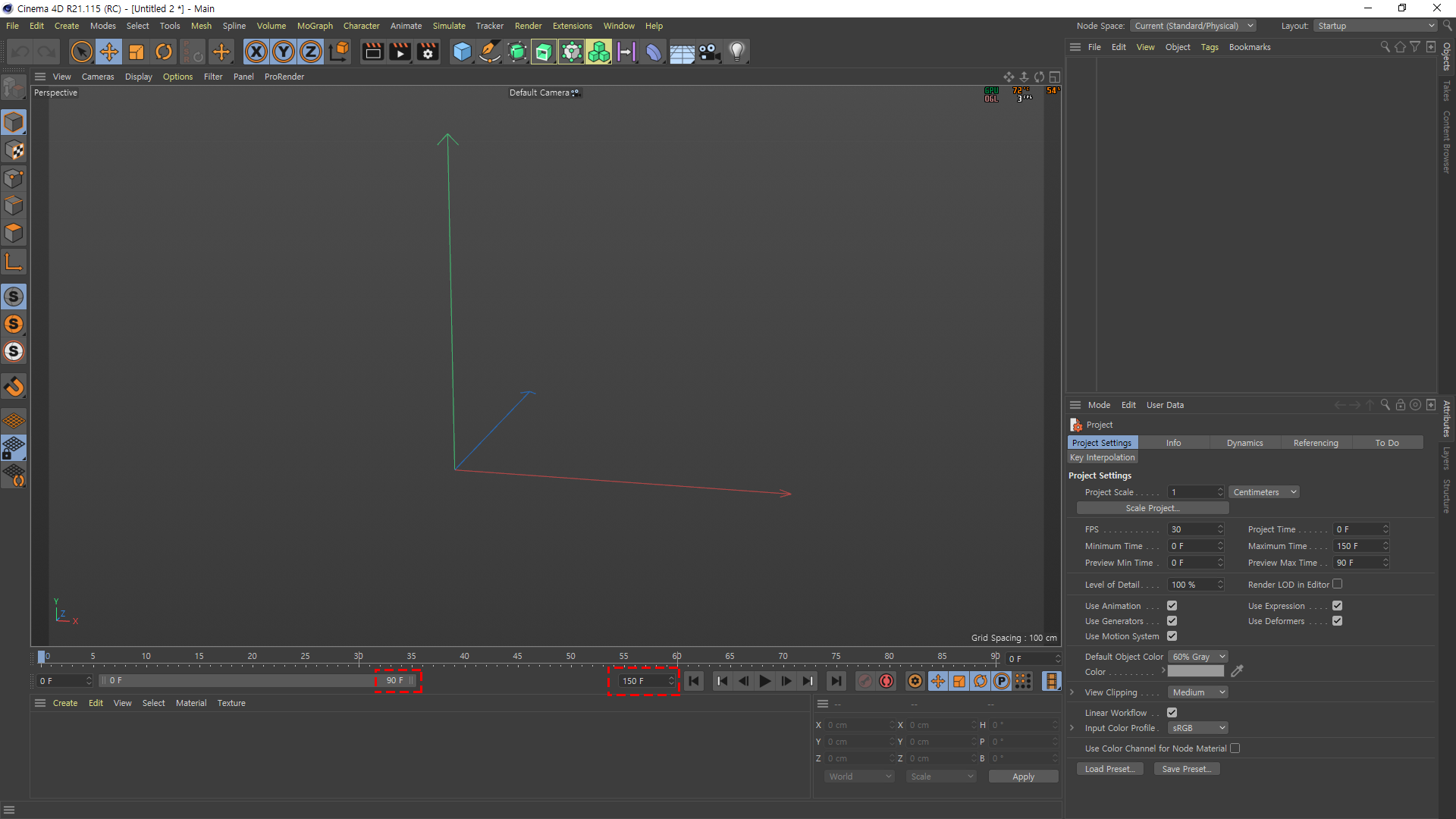
Task: Click the Record Active Objects button
Action: click(865, 681)
